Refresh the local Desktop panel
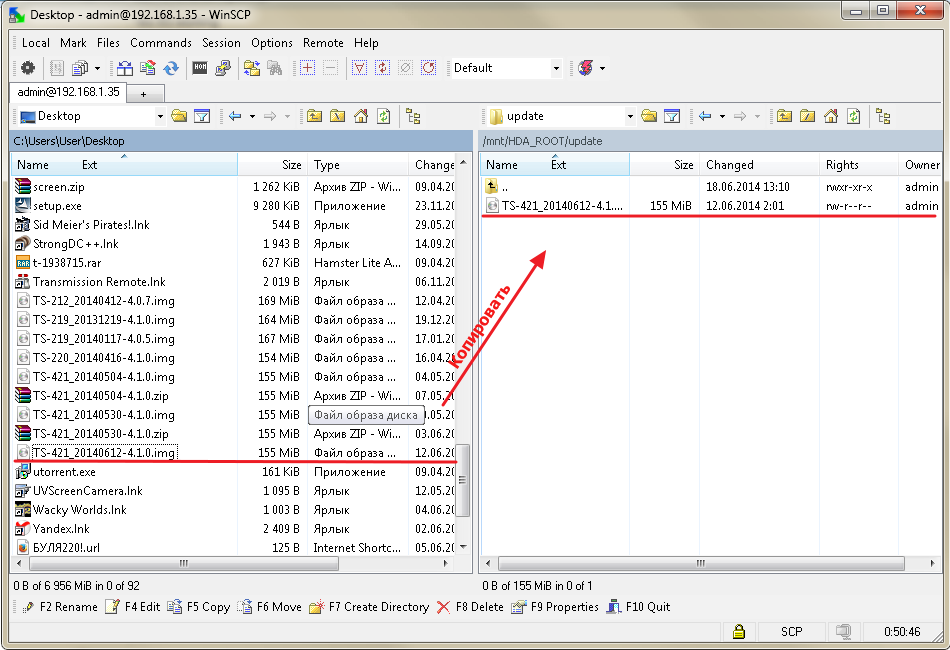The image size is (950, 650). pos(384,116)
